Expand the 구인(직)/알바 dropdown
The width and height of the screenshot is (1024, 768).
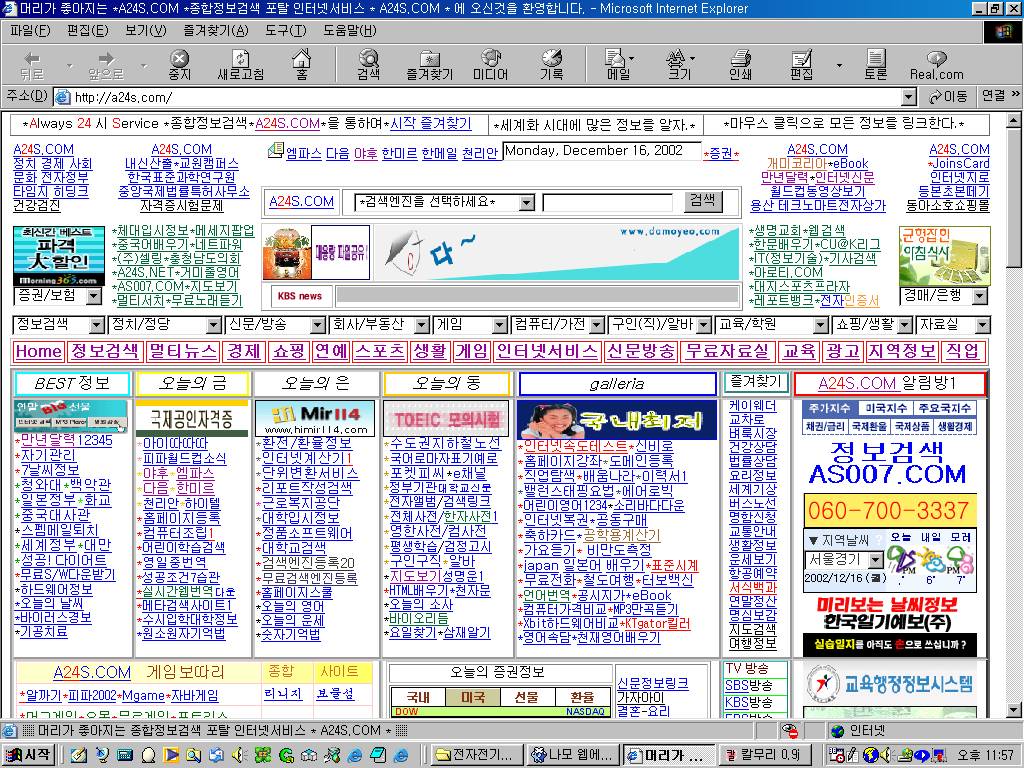click(x=660, y=325)
